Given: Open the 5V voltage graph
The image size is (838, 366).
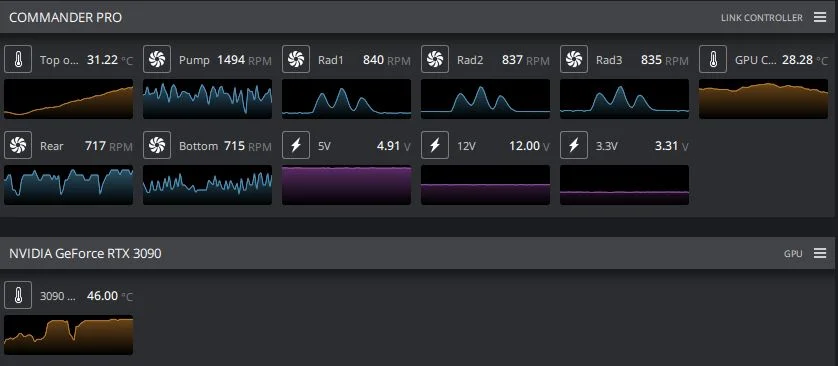Looking at the screenshot, I should 346,185.
